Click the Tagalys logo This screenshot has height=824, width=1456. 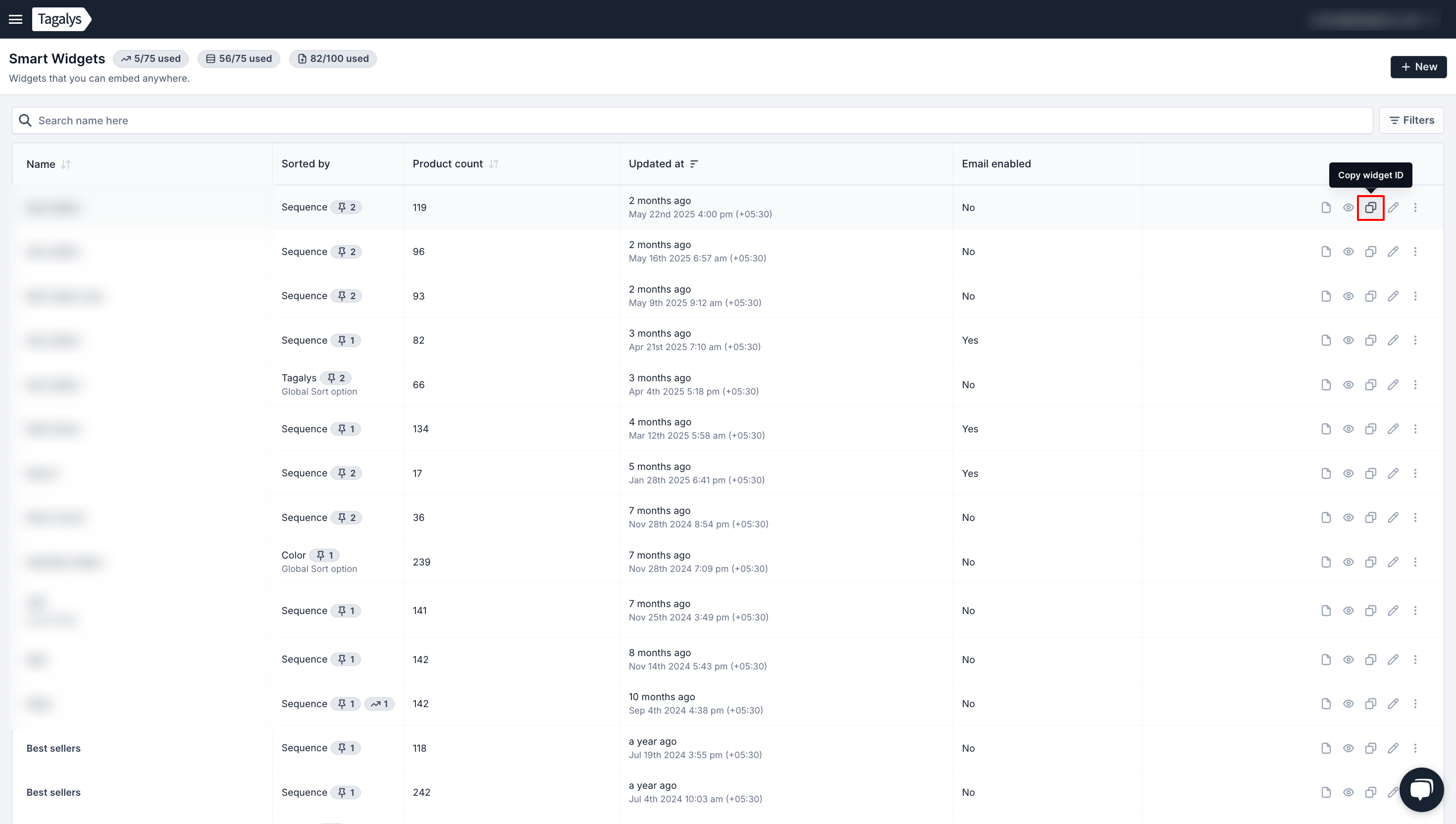pos(61,19)
